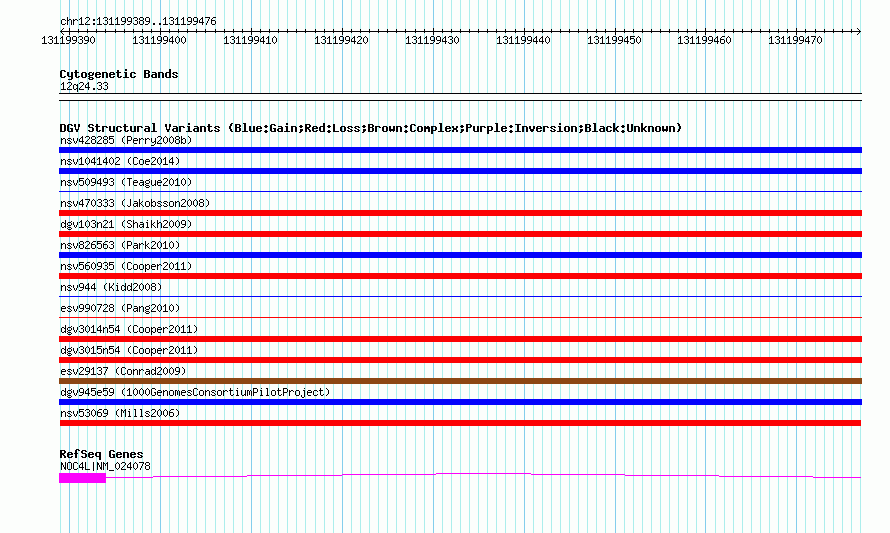Select the red bar for dgv103n21
Image resolution: width=890 pixels, height=533 pixels.
460,234
